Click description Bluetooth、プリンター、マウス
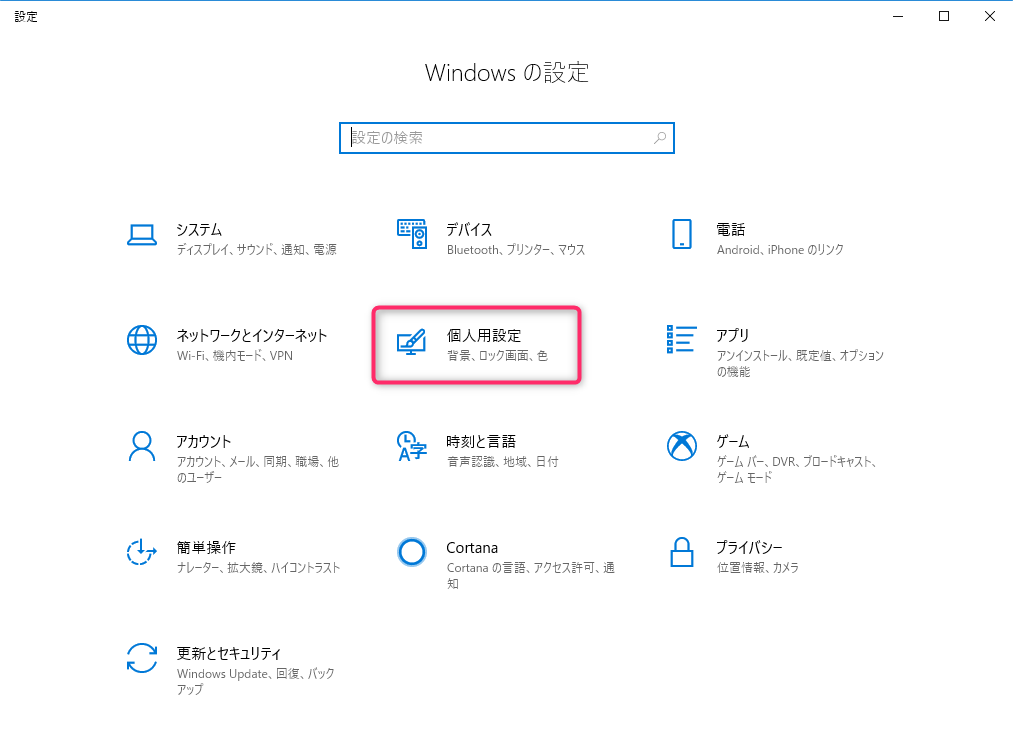This screenshot has width=1013, height=748. point(516,249)
